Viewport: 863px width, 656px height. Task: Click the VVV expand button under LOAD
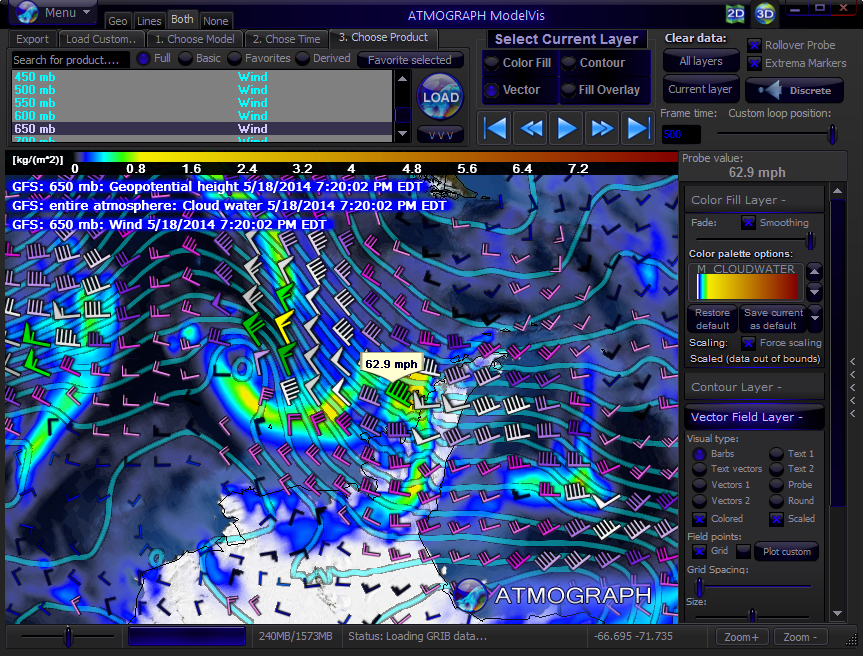[440, 134]
